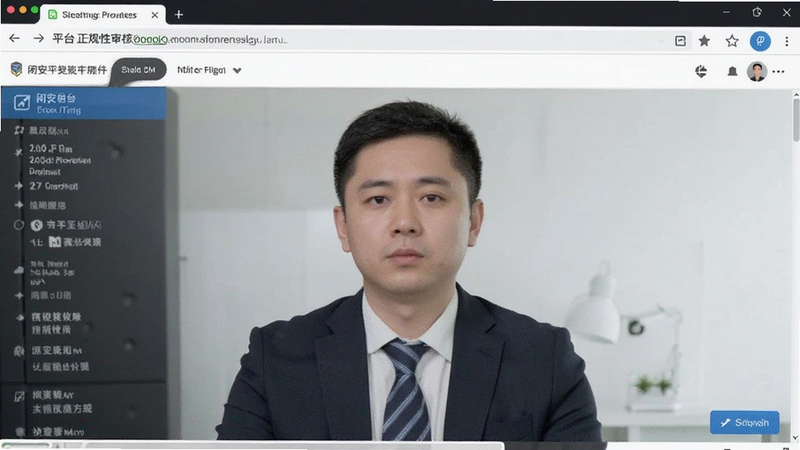
Task: Click the pencil-square icon near sidebar bottom
Action: pyautogui.click(x=19, y=396)
